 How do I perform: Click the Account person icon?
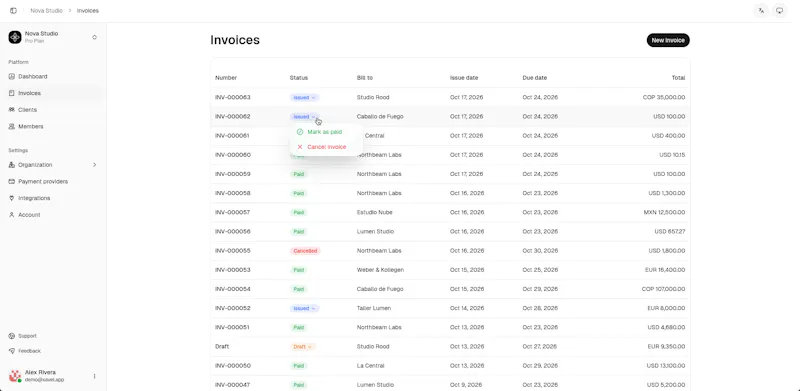tap(12, 215)
